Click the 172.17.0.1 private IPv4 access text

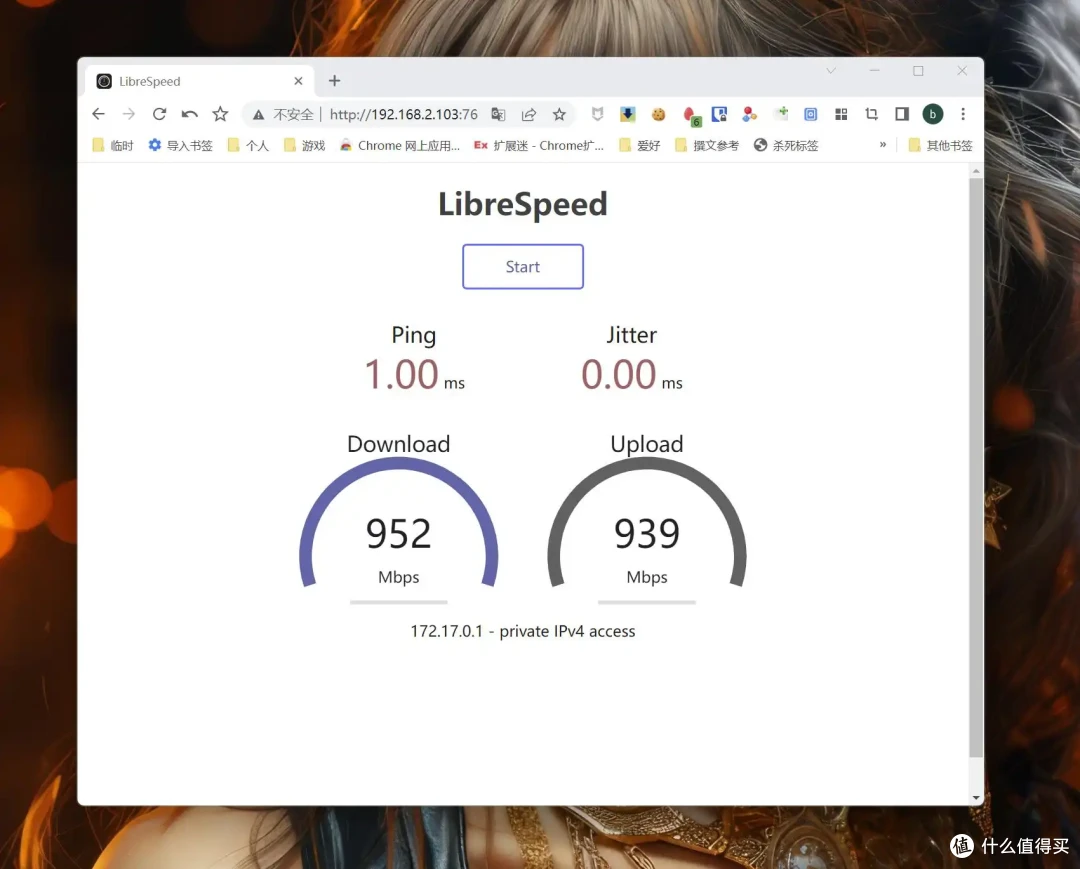pos(523,631)
